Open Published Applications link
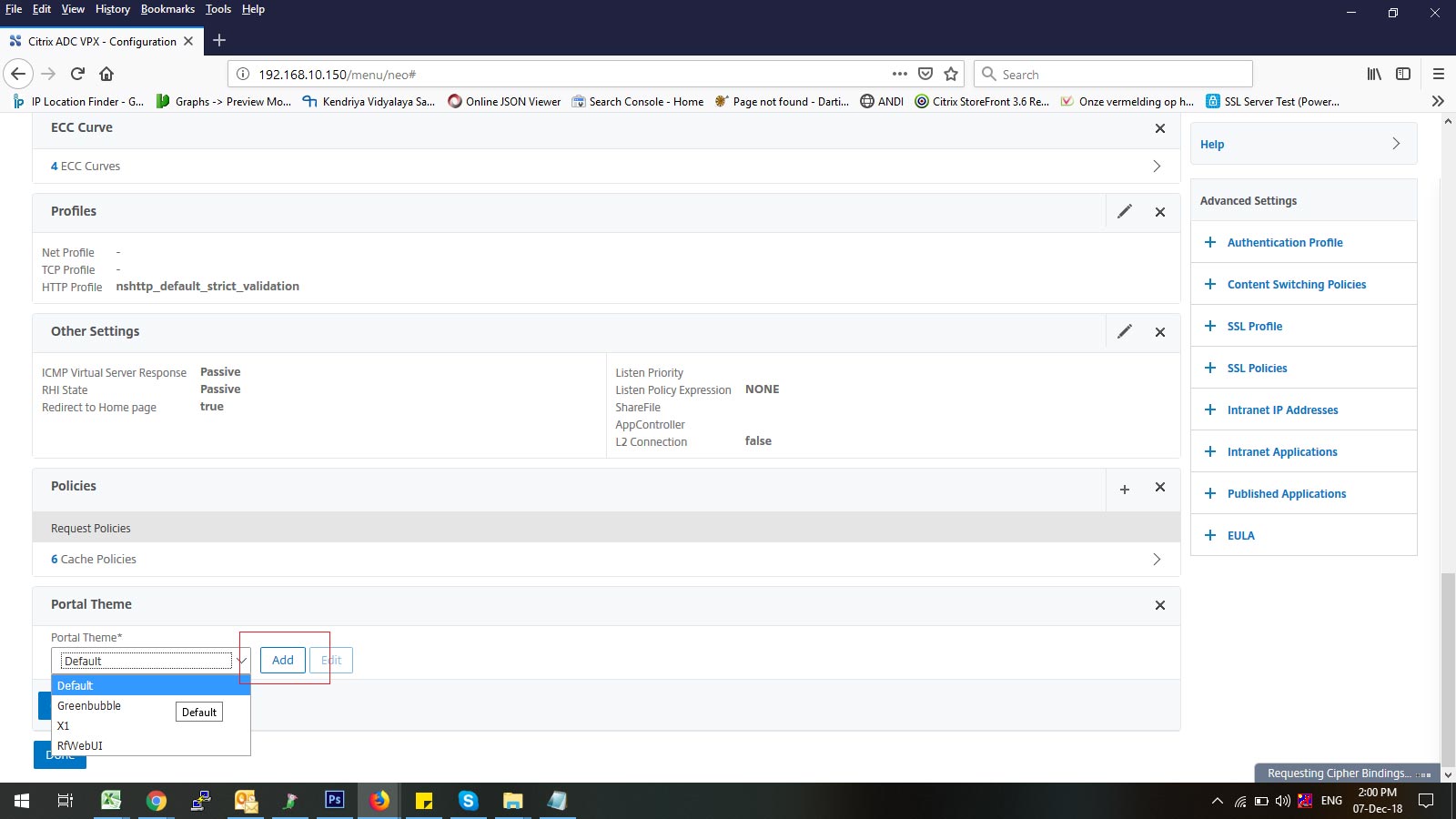 pyautogui.click(x=1287, y=493)
